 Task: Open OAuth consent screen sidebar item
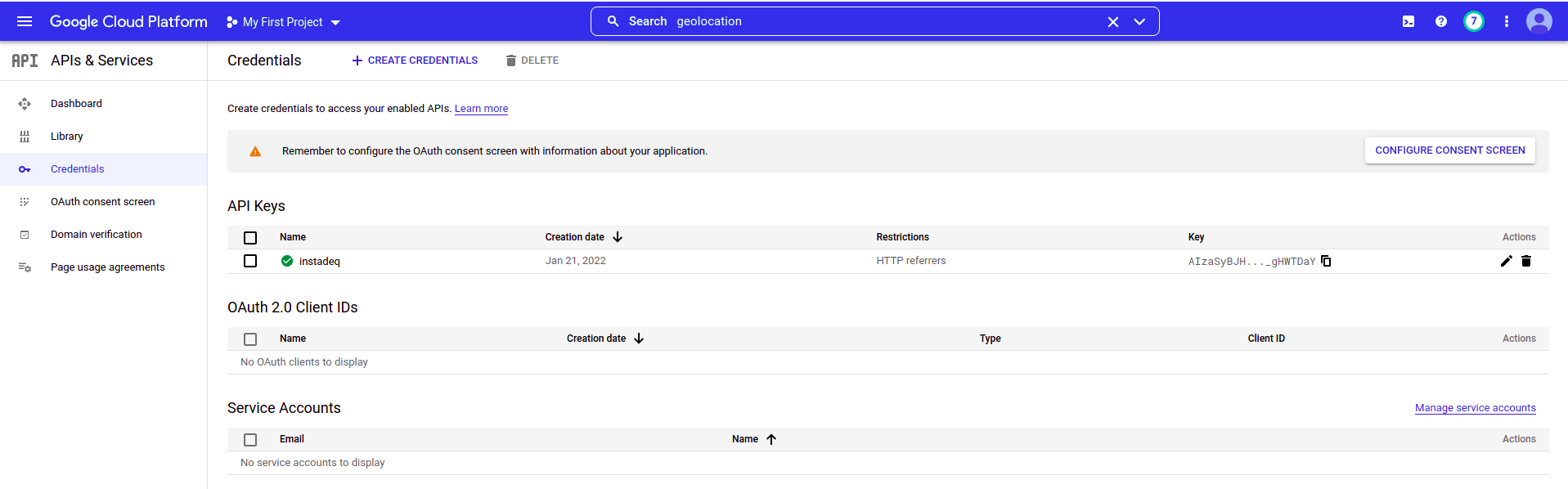103,202
